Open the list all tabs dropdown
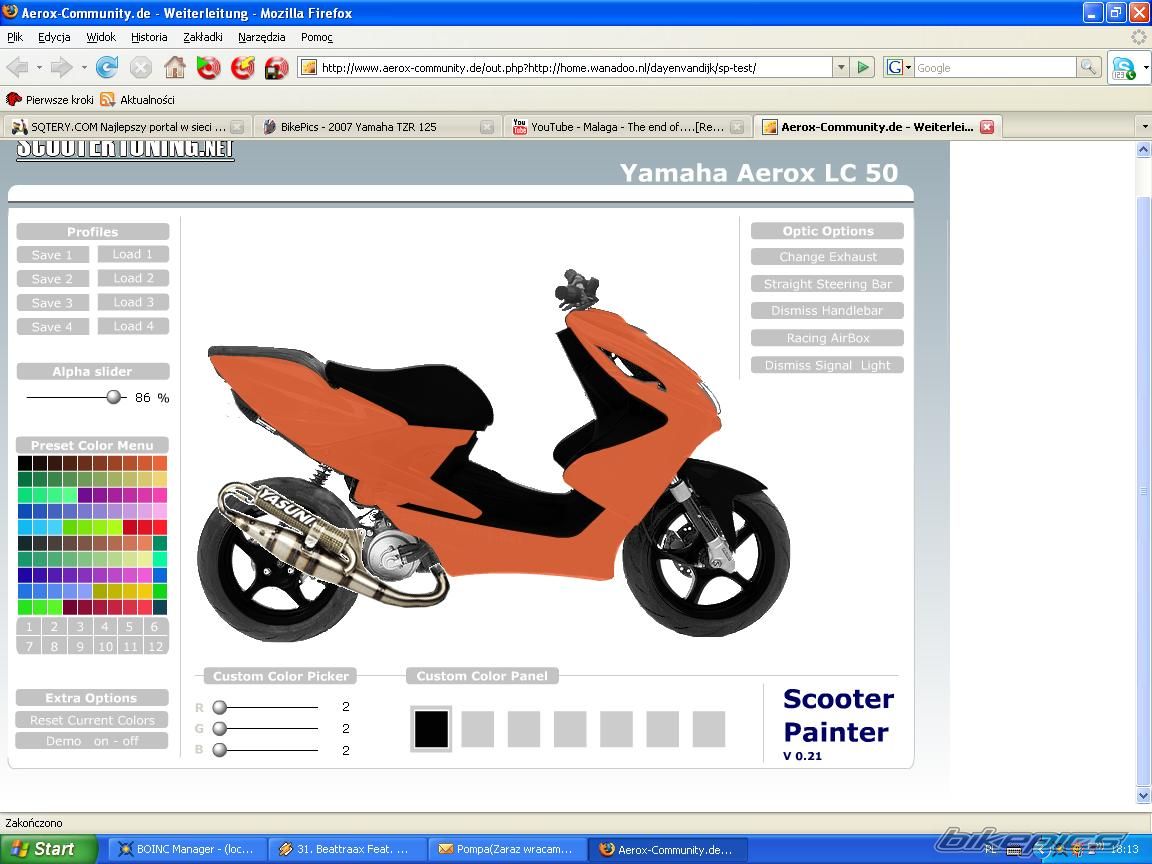1152x864 pixels. 1144,127
